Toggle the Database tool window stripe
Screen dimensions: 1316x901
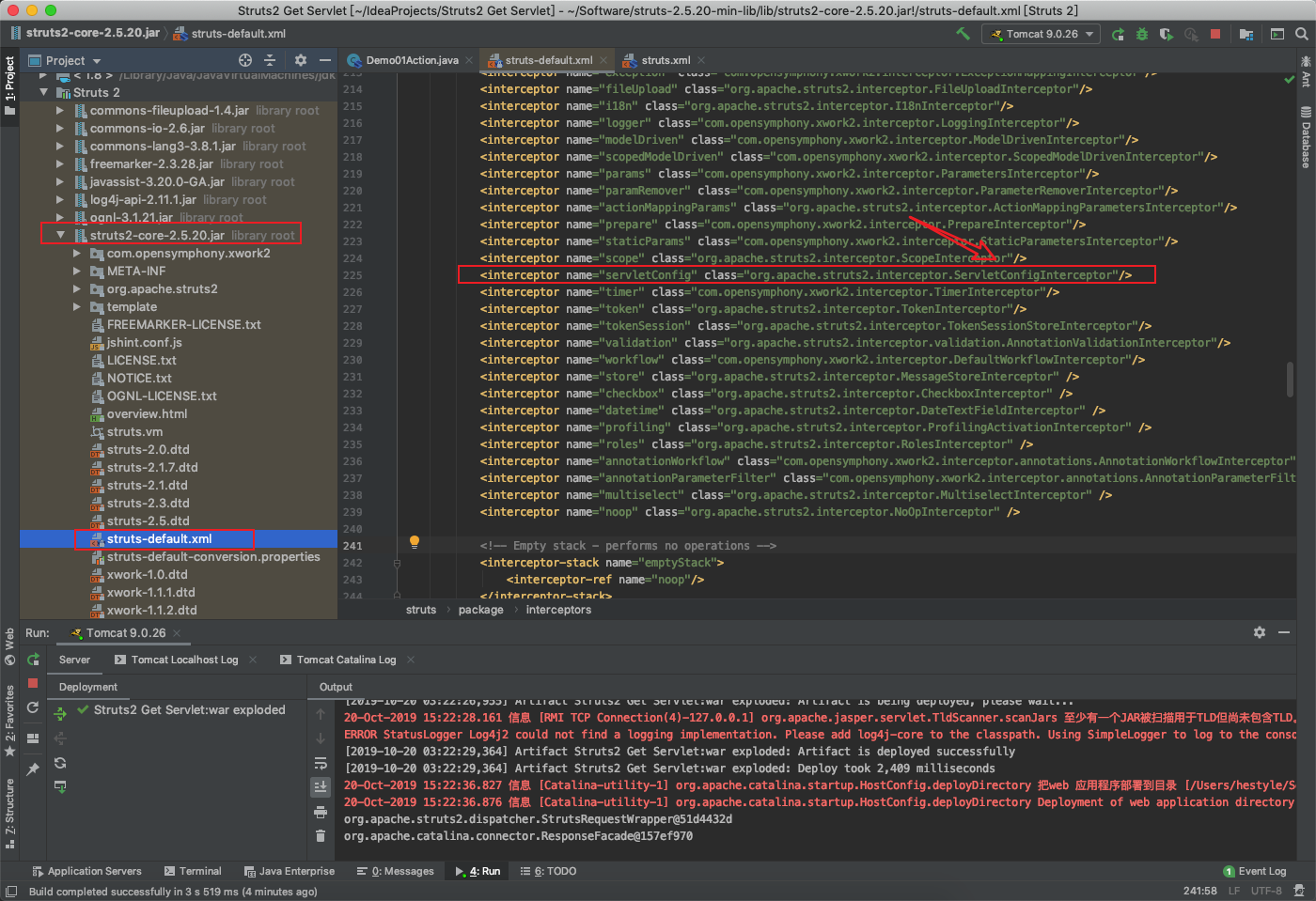point(1306,137)
